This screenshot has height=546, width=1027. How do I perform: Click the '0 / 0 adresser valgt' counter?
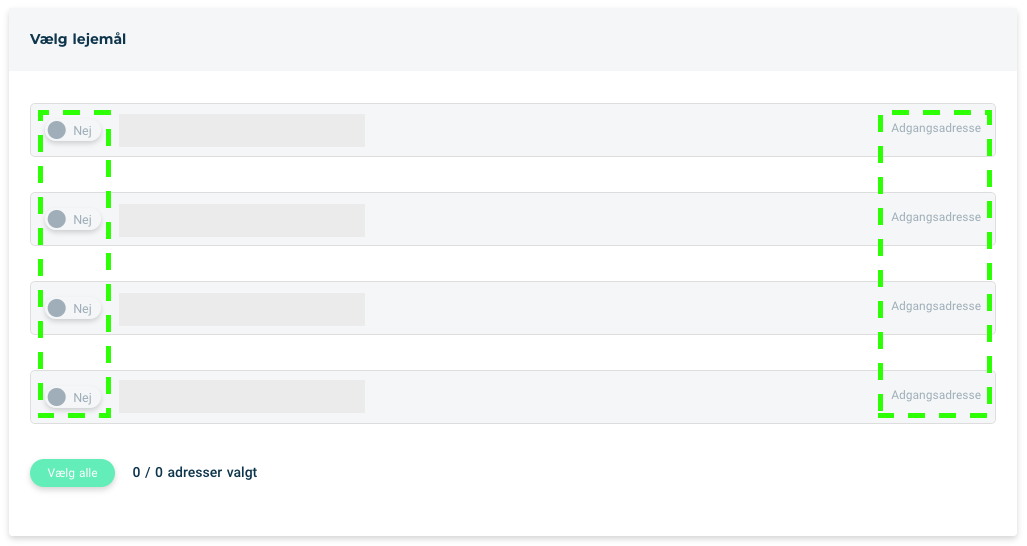pos(195,473)
